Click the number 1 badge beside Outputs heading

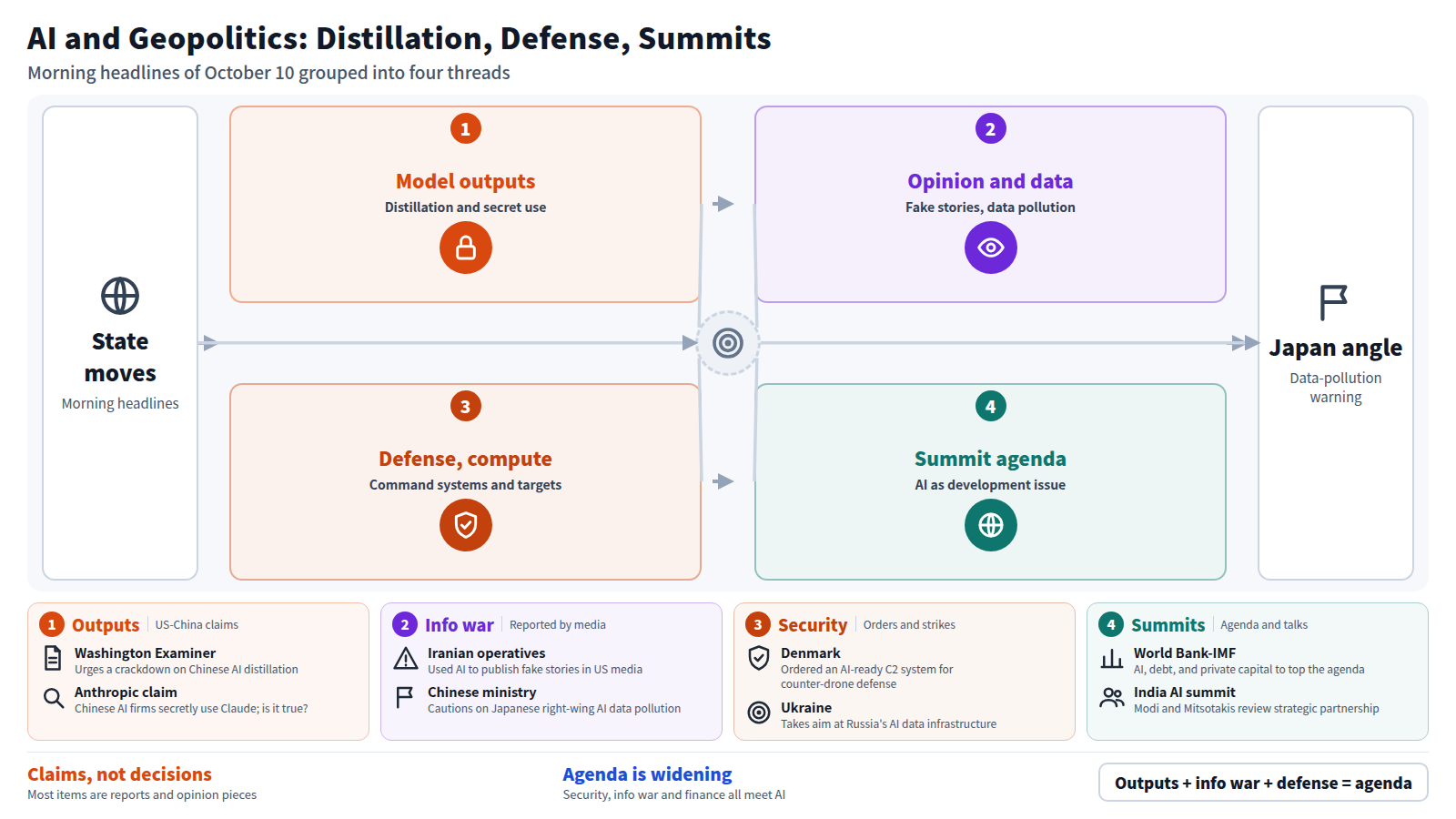(x=52, y=624)
